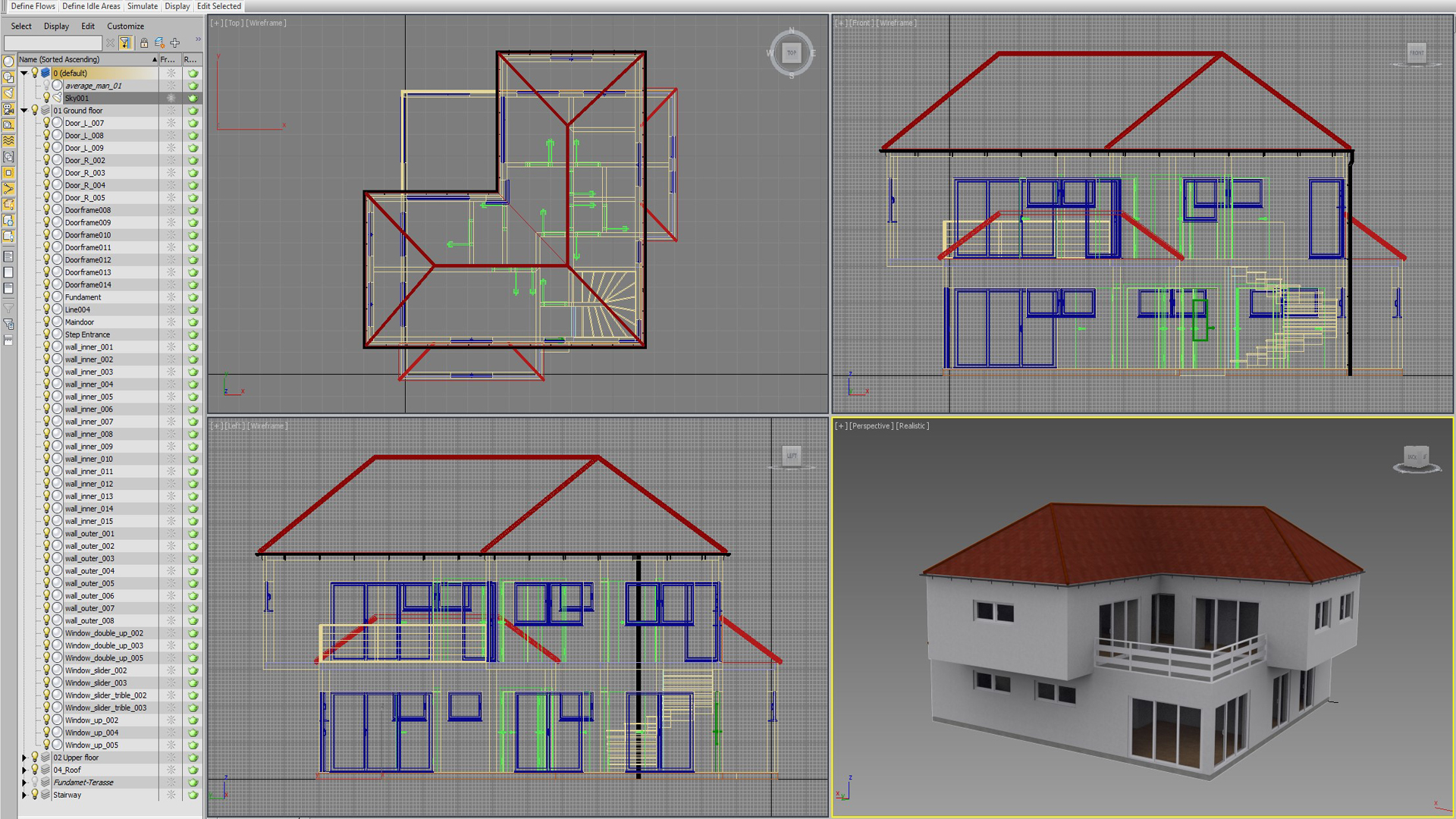Toggle the Display Shapes filter icon
1456x819 pixels.
pyautogui.click(x=8, y=77)
